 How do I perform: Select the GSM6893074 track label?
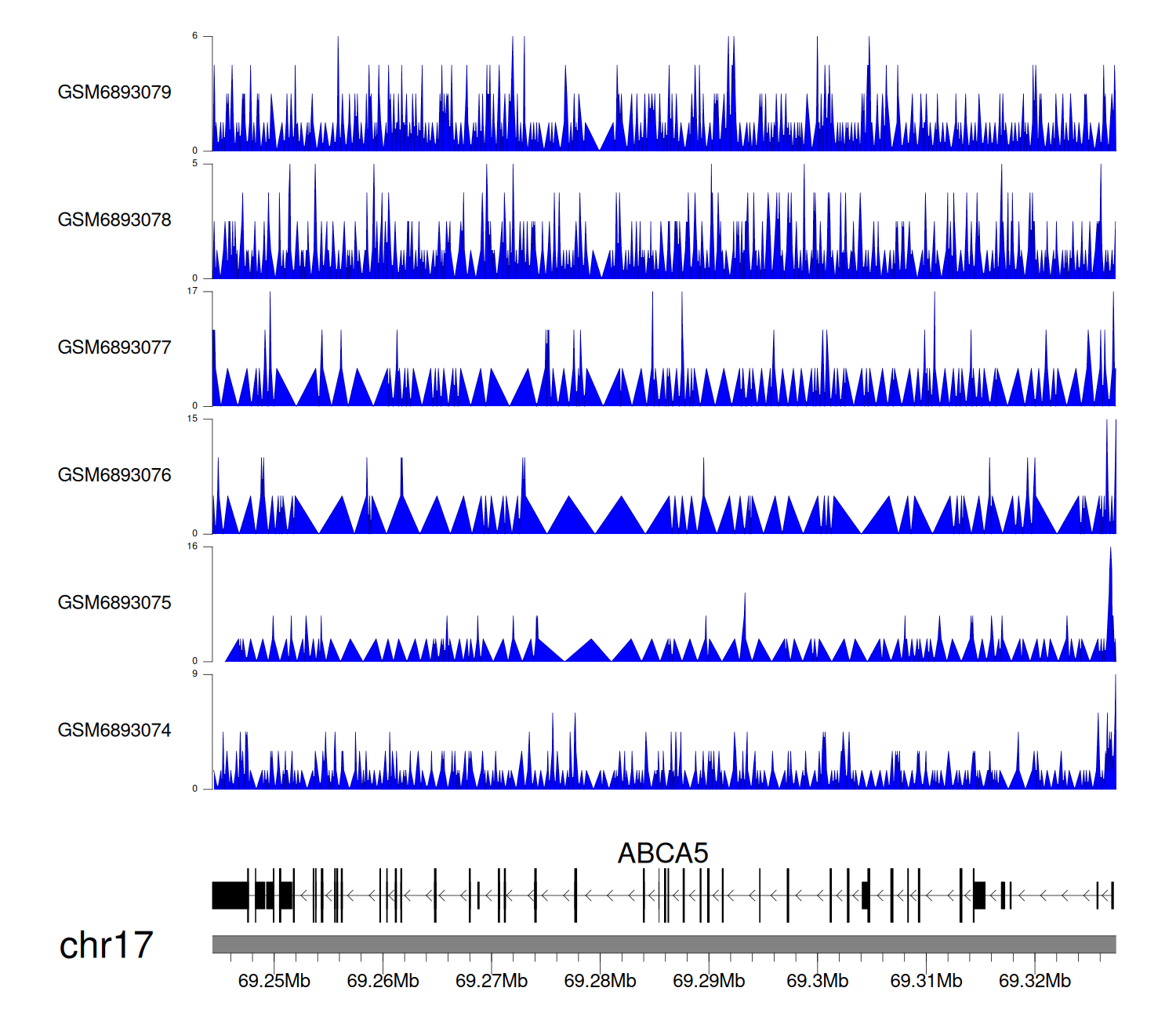point(114,731)
